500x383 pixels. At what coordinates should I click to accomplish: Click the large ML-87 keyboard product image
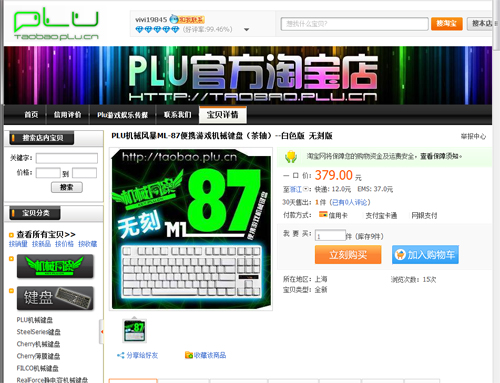pyautogui.click(x=191, y=229)
